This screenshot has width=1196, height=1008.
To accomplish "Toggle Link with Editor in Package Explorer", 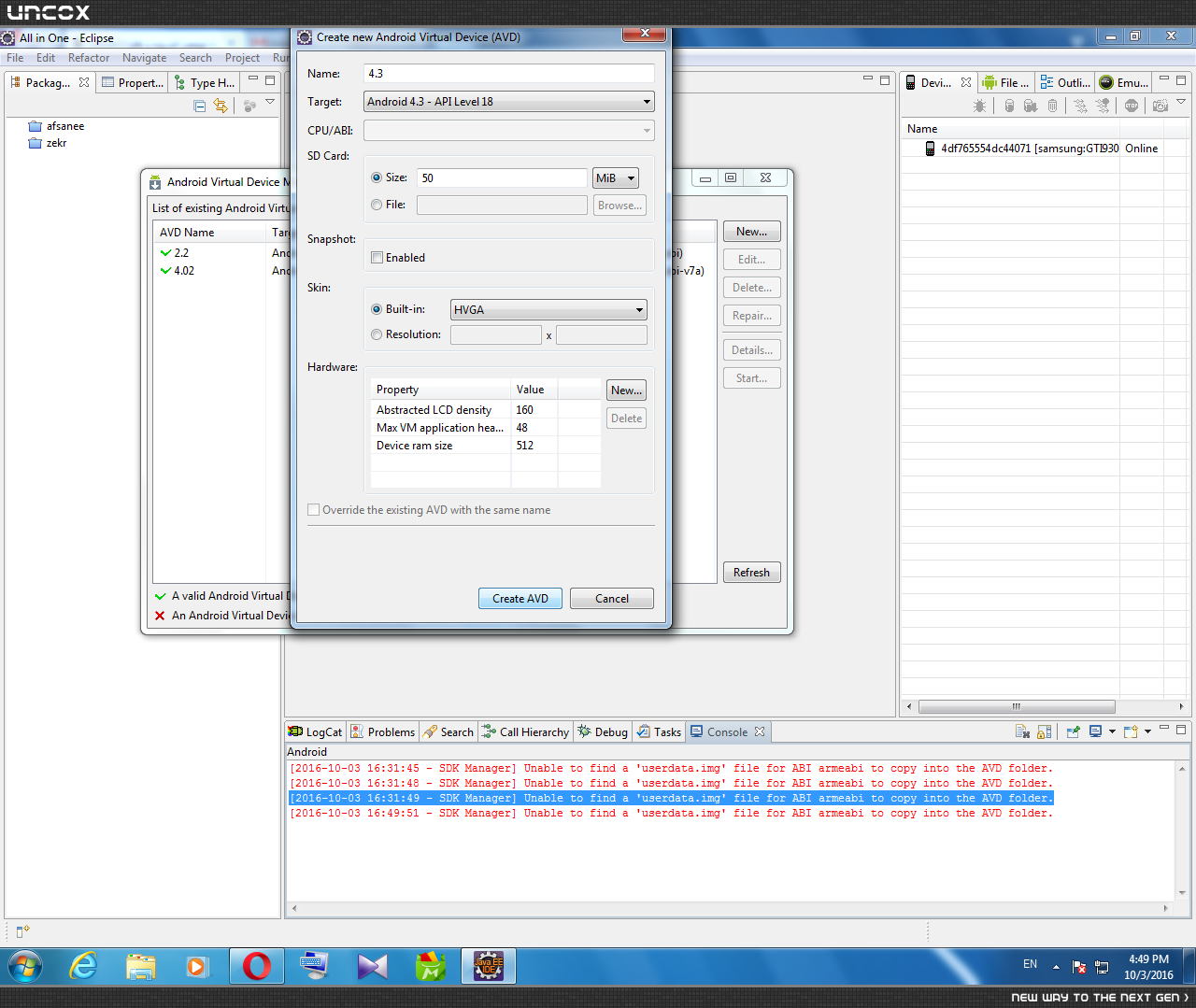I will [x=221, y=106].
